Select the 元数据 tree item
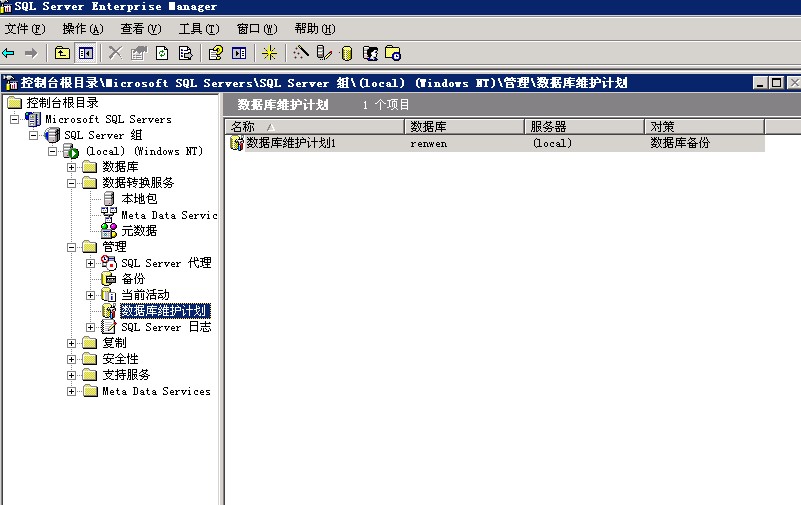This screenshot has width=801, height=505. (139, 231)
